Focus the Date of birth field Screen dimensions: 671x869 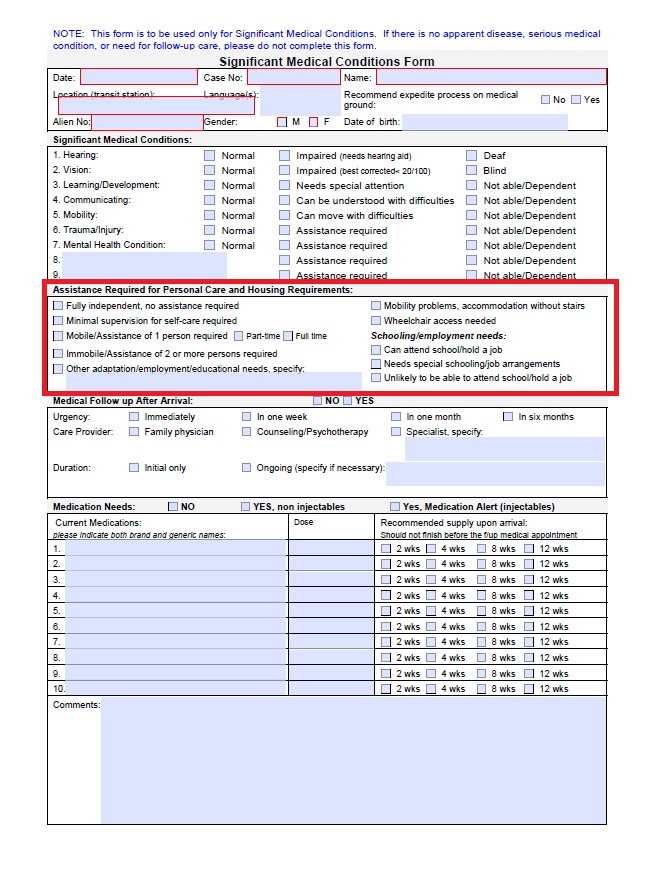coord(484,122)
